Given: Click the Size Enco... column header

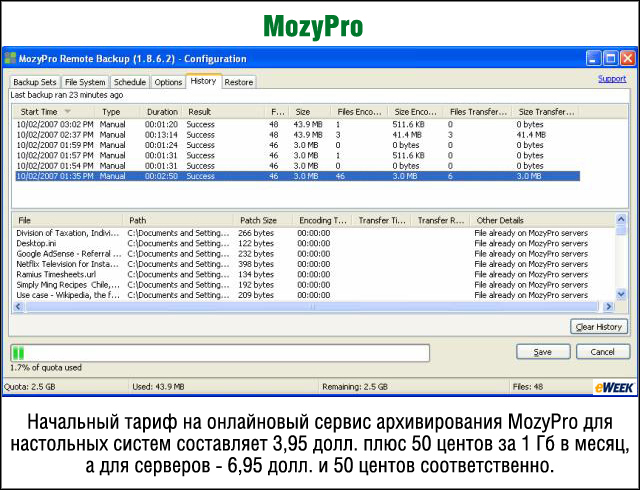Looking at the screenshot, I should pyautogui.click(x=416, y=111).
